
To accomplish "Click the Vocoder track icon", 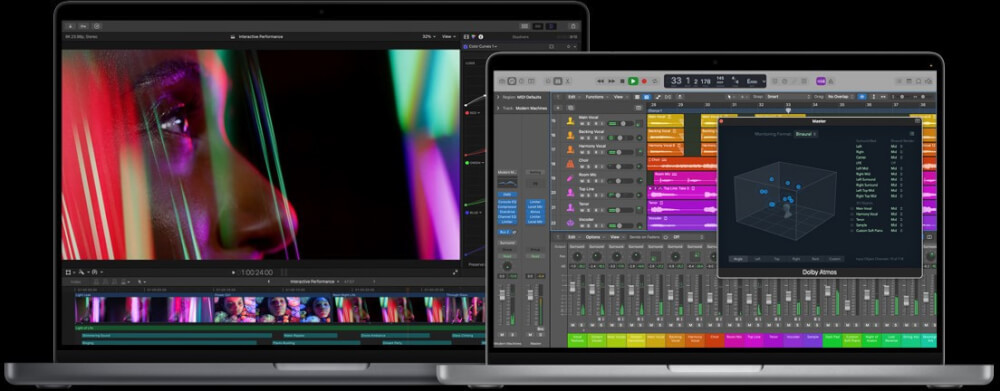I will 570,222.
